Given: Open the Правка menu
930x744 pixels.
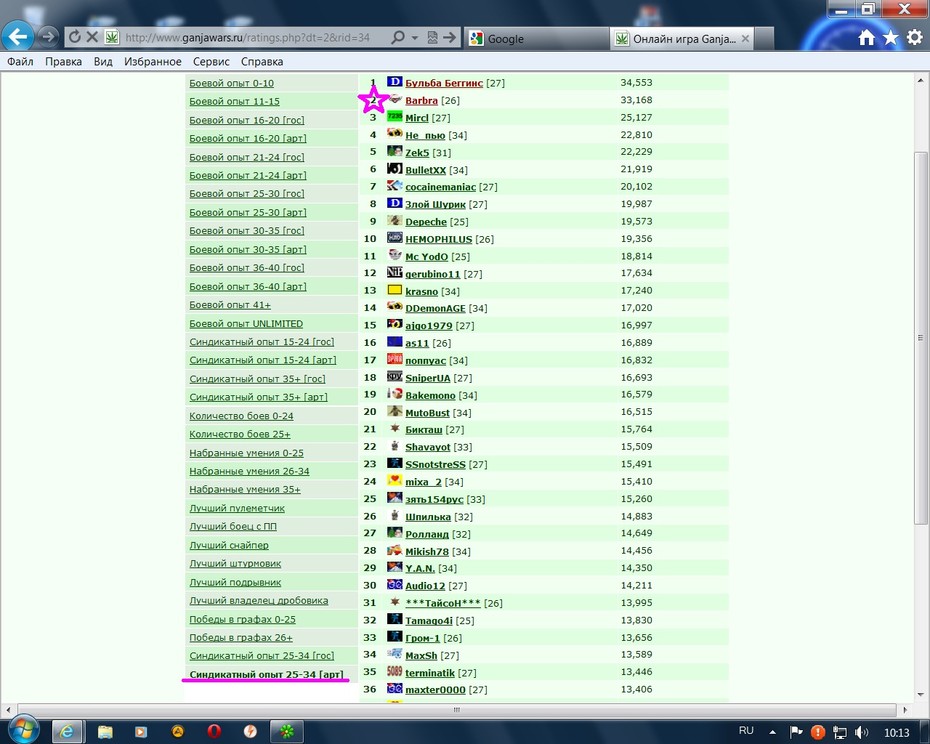Looking at the screenshot, I should click(63, 62).
